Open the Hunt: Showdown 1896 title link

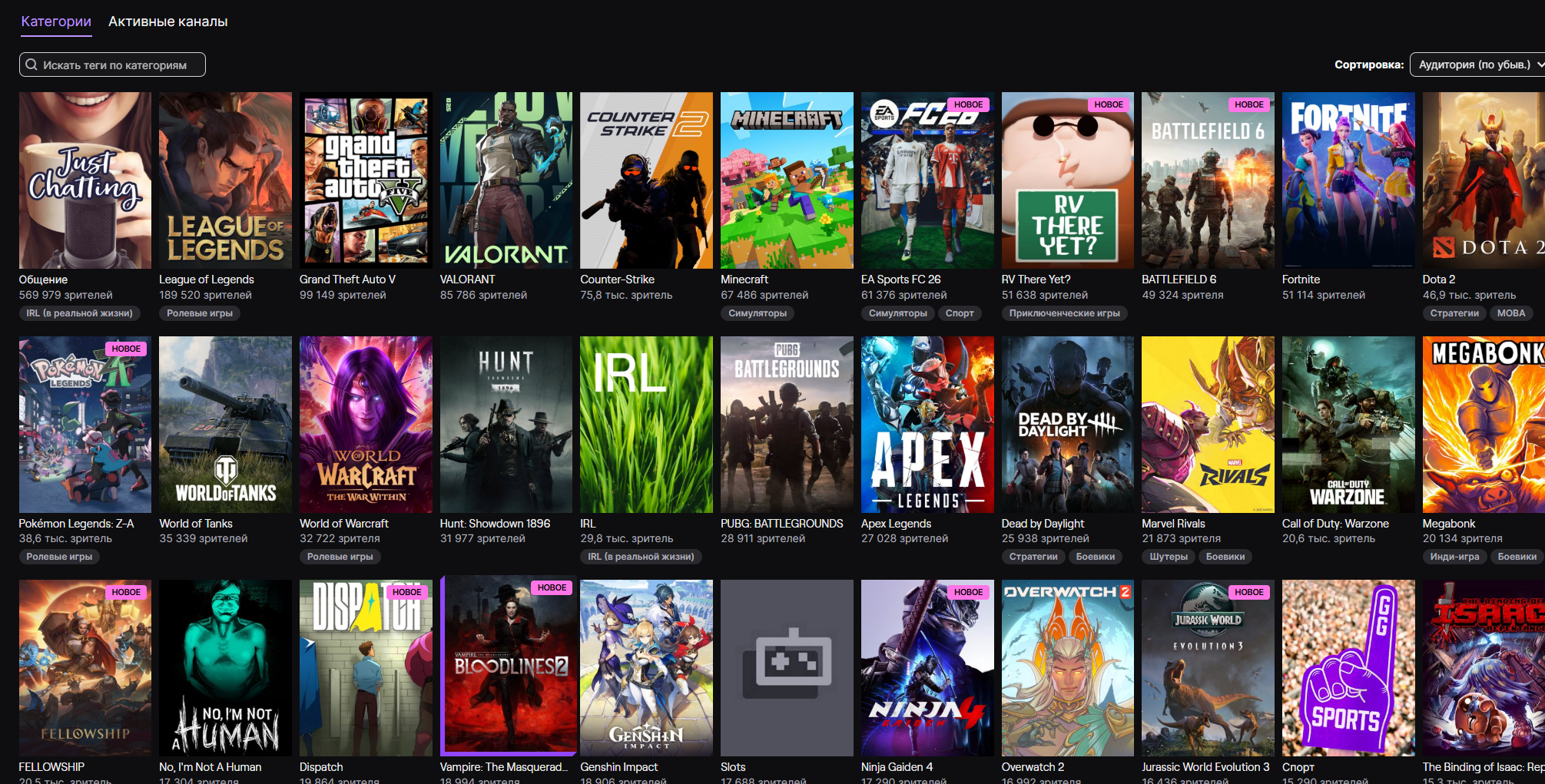coord(495,524)
